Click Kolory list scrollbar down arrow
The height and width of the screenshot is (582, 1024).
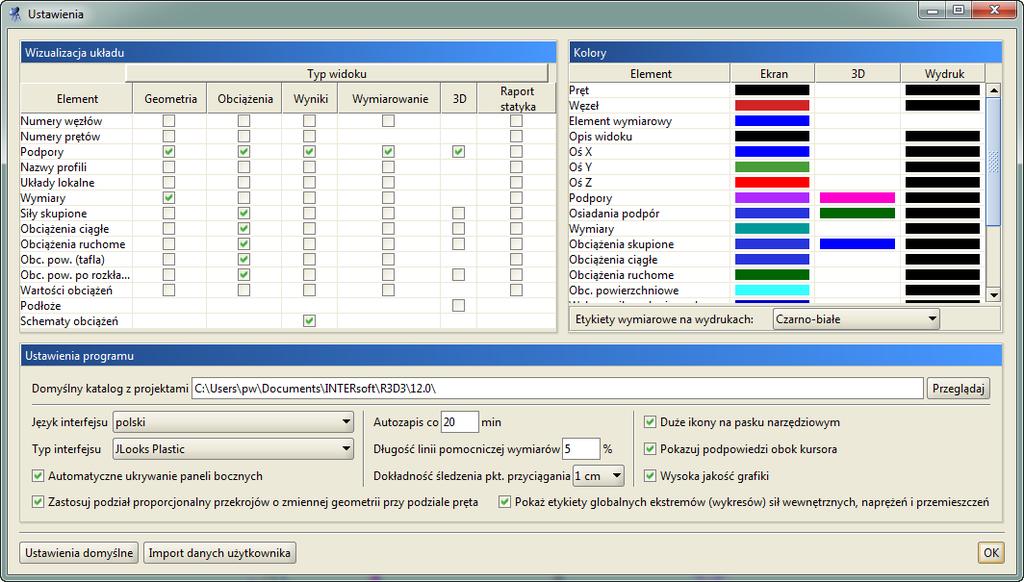pyautogui.click(x=993, y=295)
